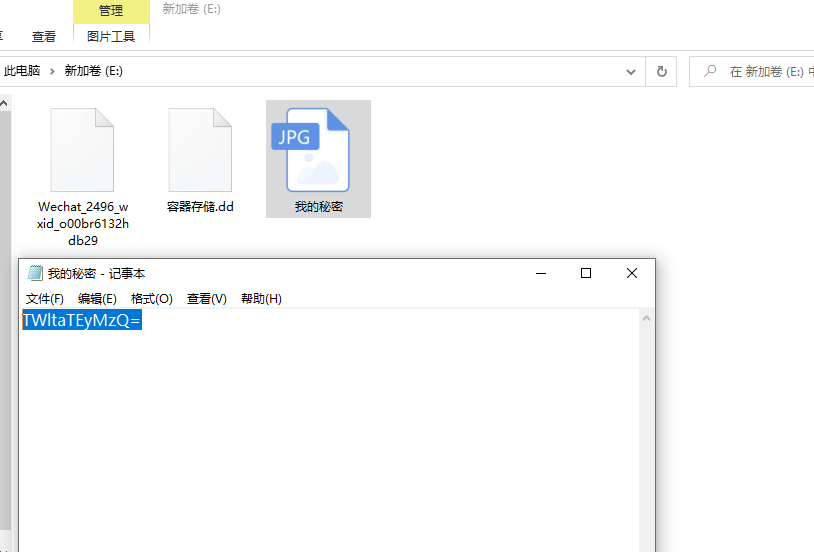Click the search magnifier icon
The width and height of the screenshot is (814, 552).
[x=710, y=71]
